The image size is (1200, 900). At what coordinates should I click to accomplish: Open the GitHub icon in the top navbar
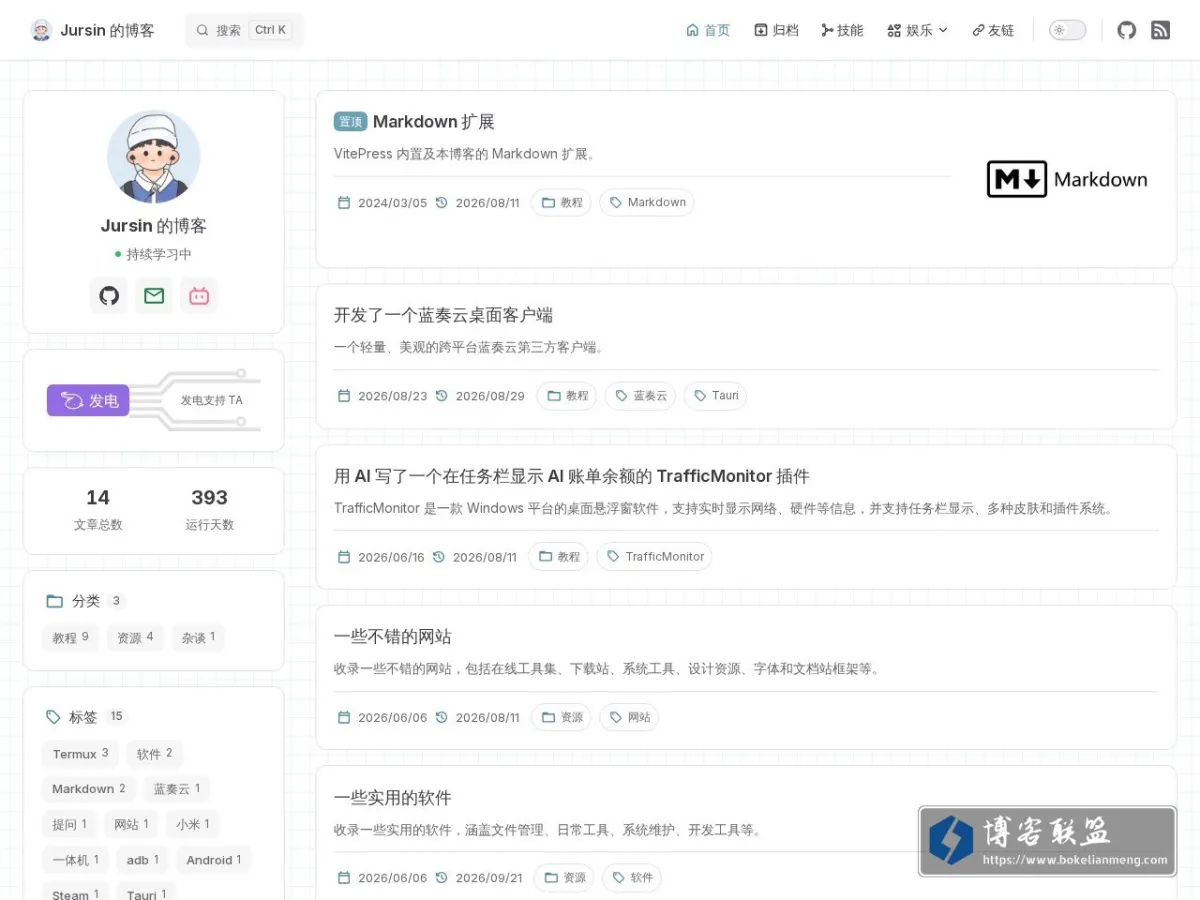pos(1127,30)
